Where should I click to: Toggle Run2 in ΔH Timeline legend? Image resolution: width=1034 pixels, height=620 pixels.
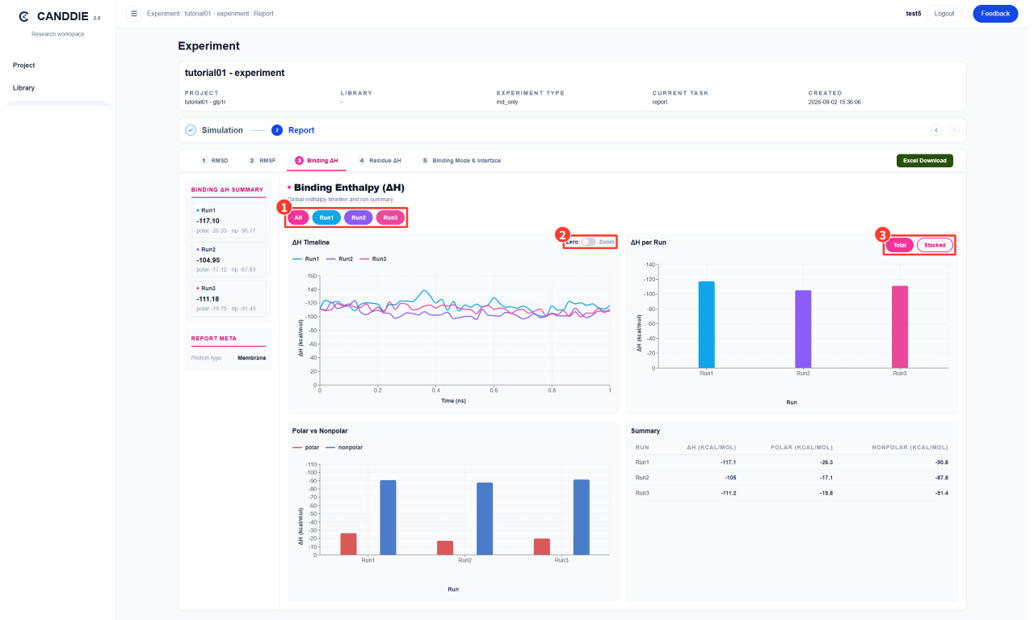[340, 259]
